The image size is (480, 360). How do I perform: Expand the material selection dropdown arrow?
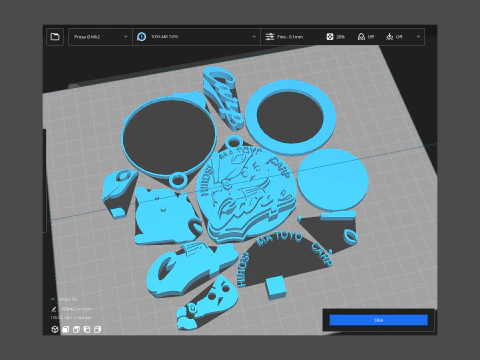pos(254,37)
